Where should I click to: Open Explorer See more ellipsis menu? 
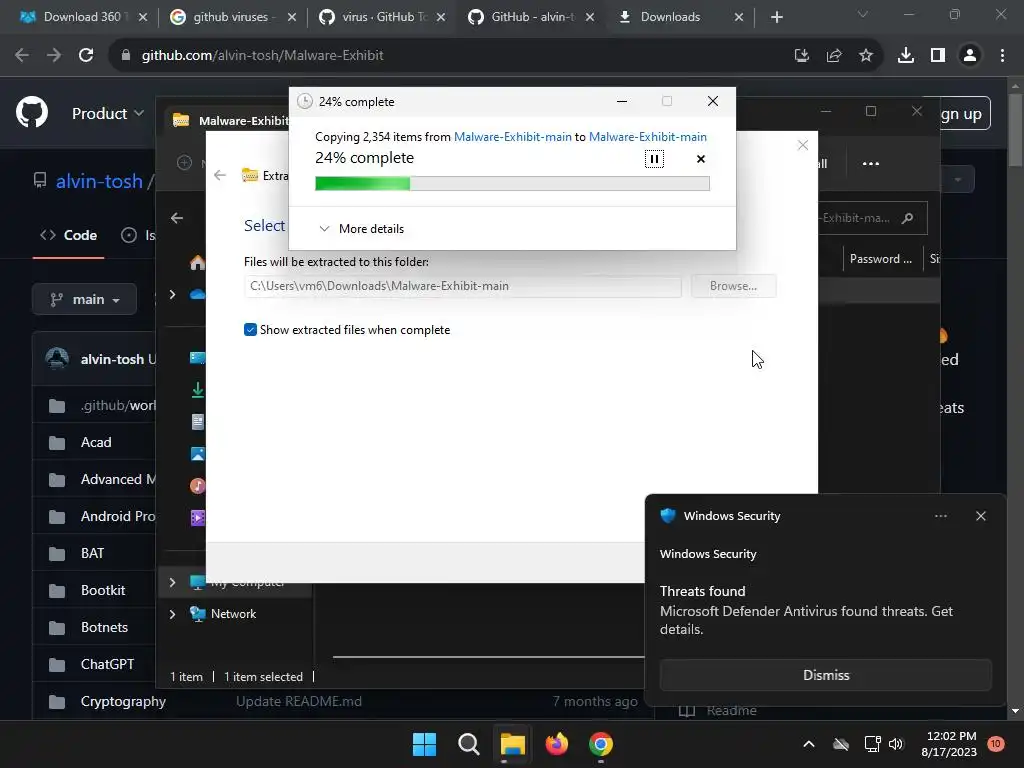871,163
